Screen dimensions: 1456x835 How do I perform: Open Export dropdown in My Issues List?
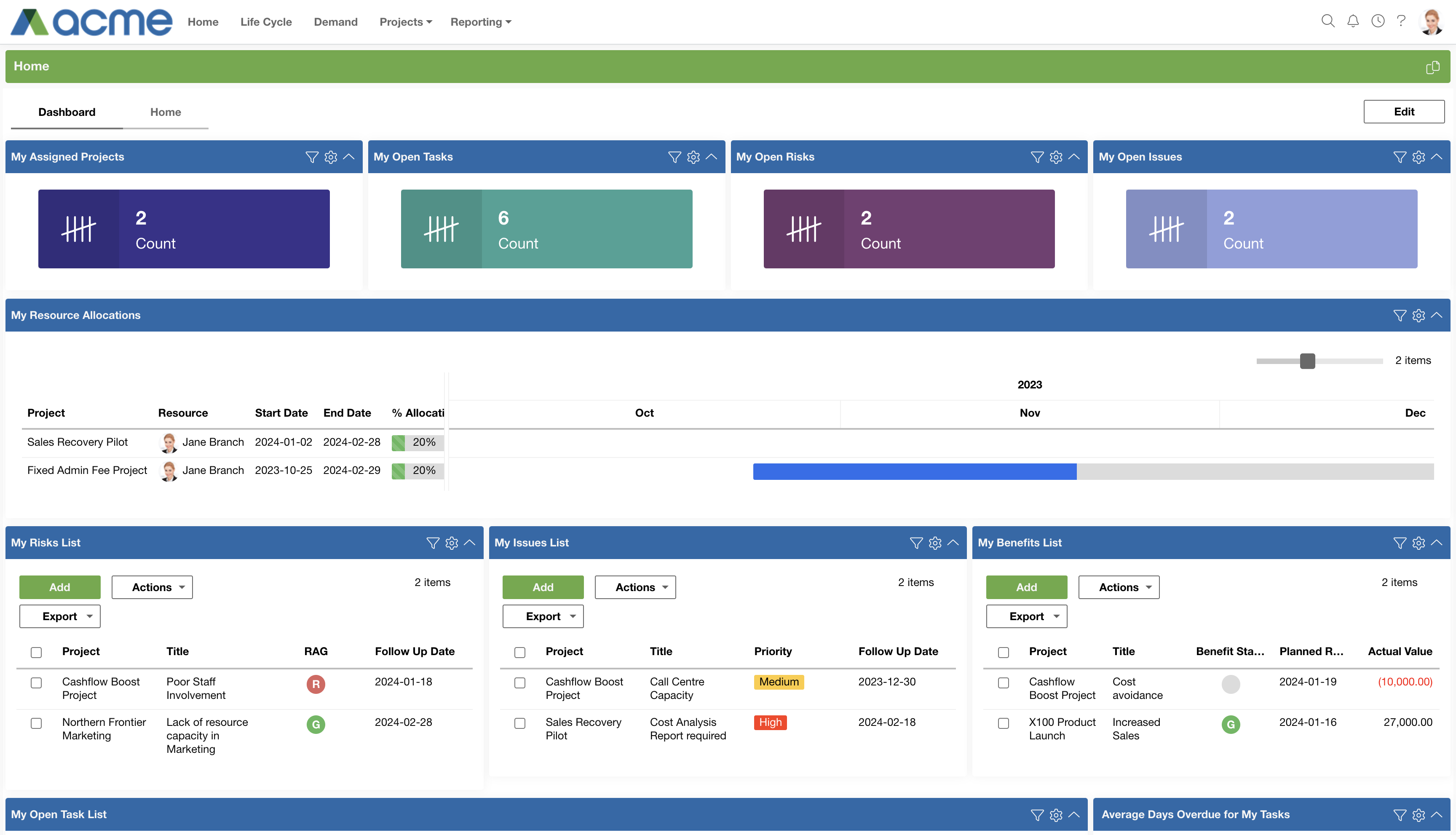(543, 616)
